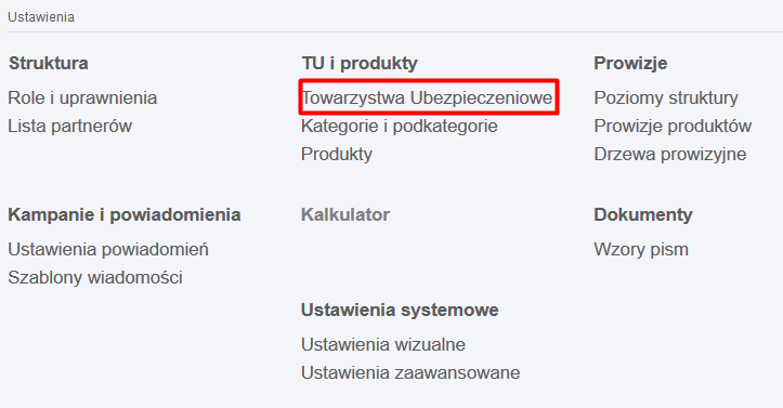
Task: Click Kampanie i powiadomienia heading
Action: click(x=124, y=215)
